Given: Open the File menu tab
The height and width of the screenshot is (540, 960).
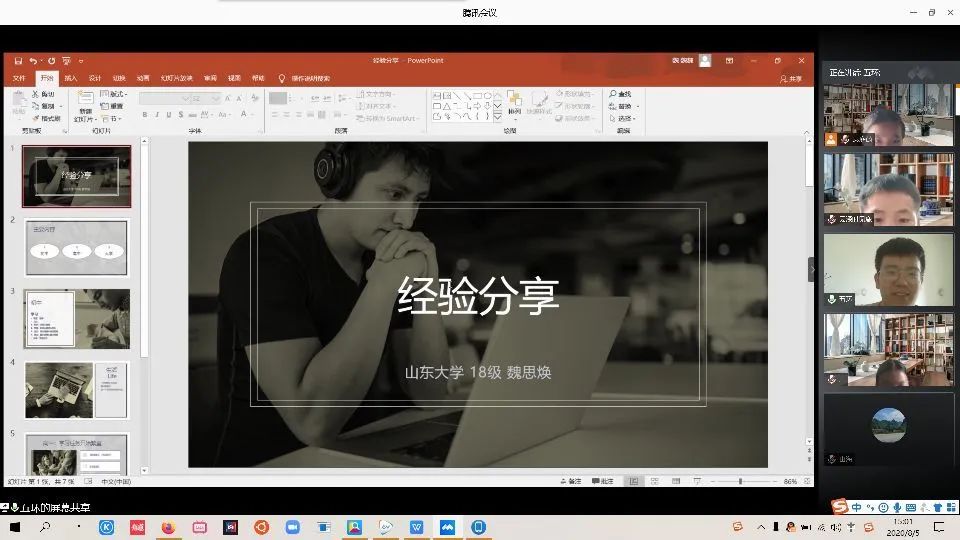Looking at the screenshot, I should 19,78.
